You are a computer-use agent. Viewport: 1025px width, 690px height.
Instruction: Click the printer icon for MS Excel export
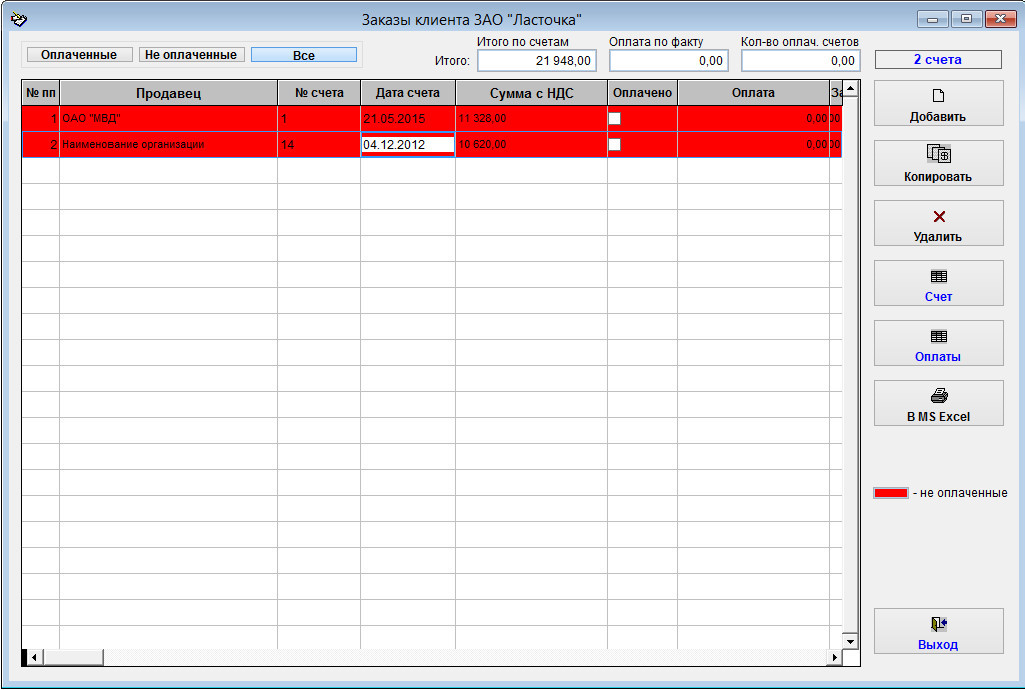click(x=939, y=395)
